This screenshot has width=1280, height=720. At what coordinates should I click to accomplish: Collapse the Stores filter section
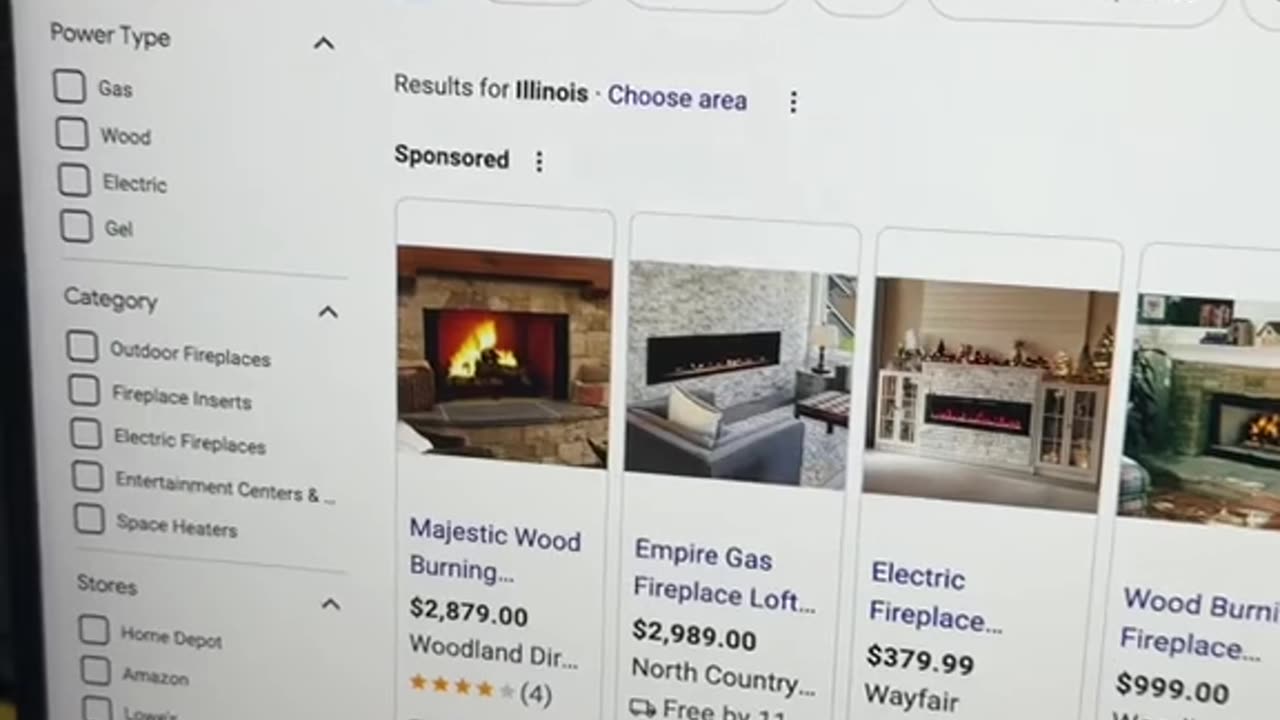coord(330,604)
